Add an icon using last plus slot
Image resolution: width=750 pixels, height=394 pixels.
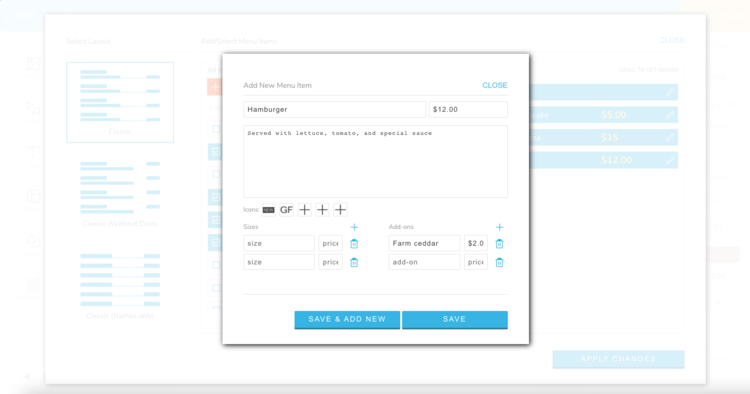pos(340,210)
